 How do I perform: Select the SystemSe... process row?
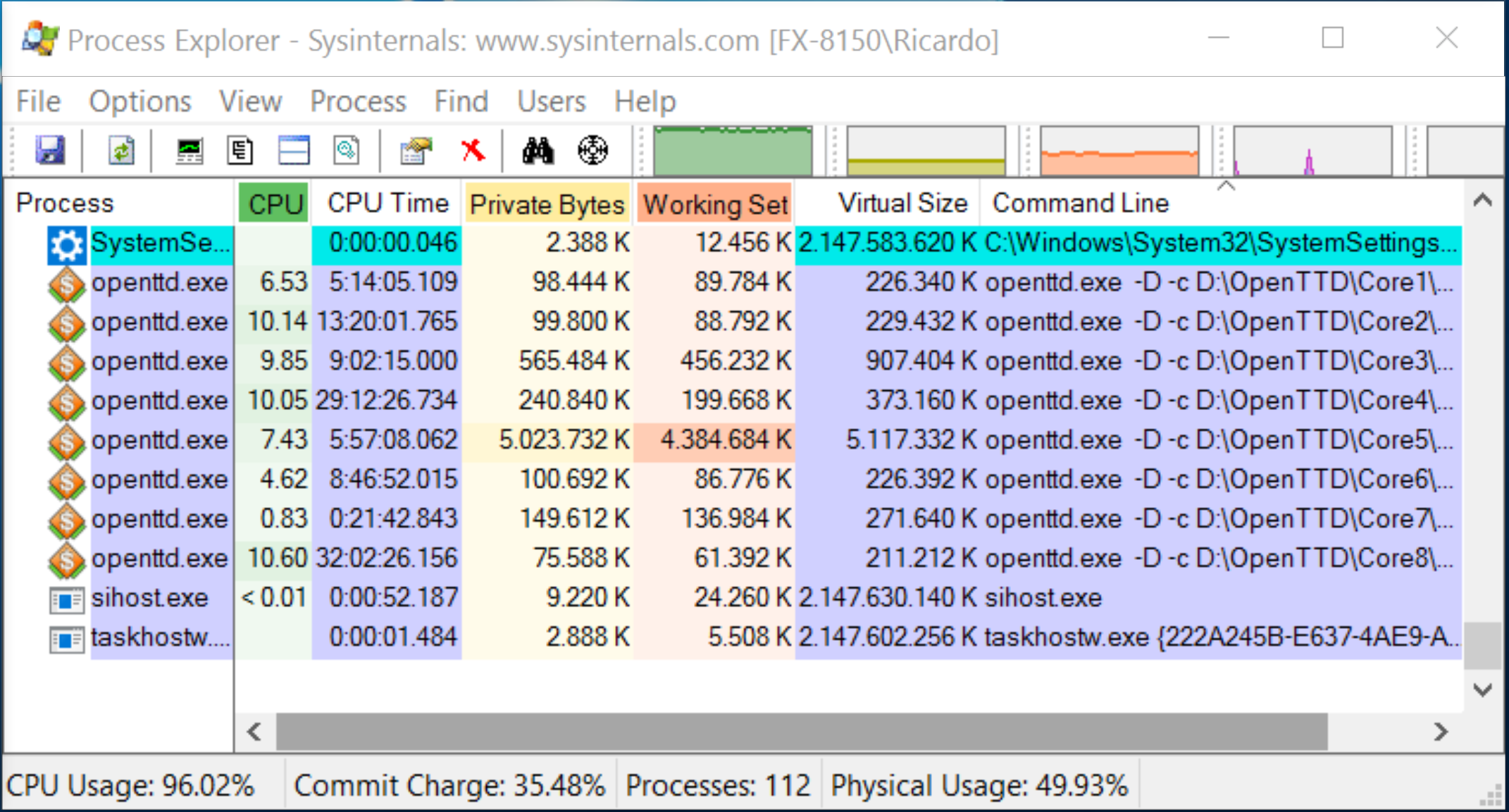[x=754, y=245]
